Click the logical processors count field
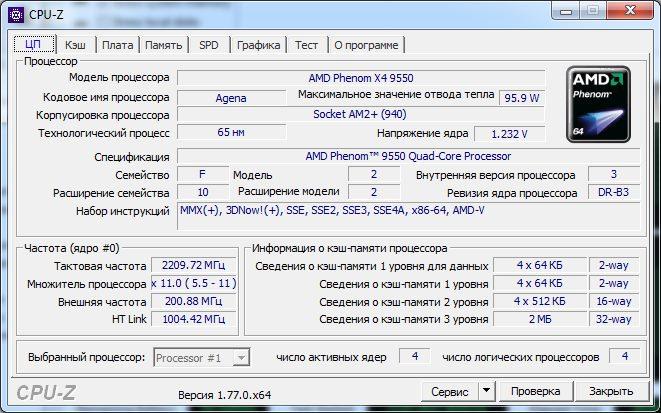This screenshot has height=413, width=661. [625, 357]
